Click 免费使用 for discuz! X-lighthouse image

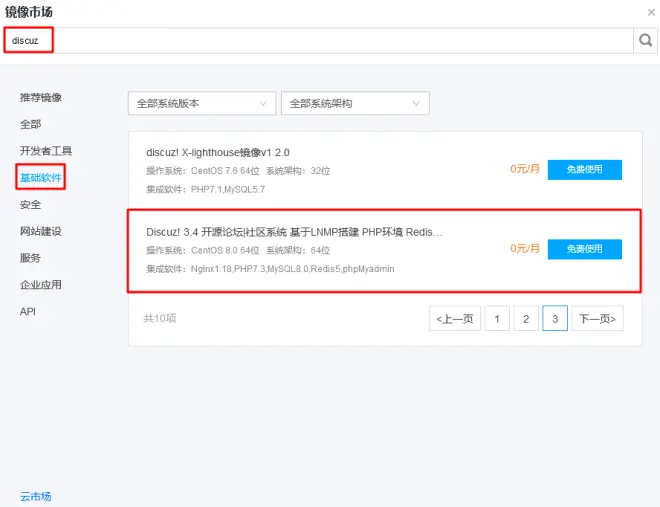[585, 170]
